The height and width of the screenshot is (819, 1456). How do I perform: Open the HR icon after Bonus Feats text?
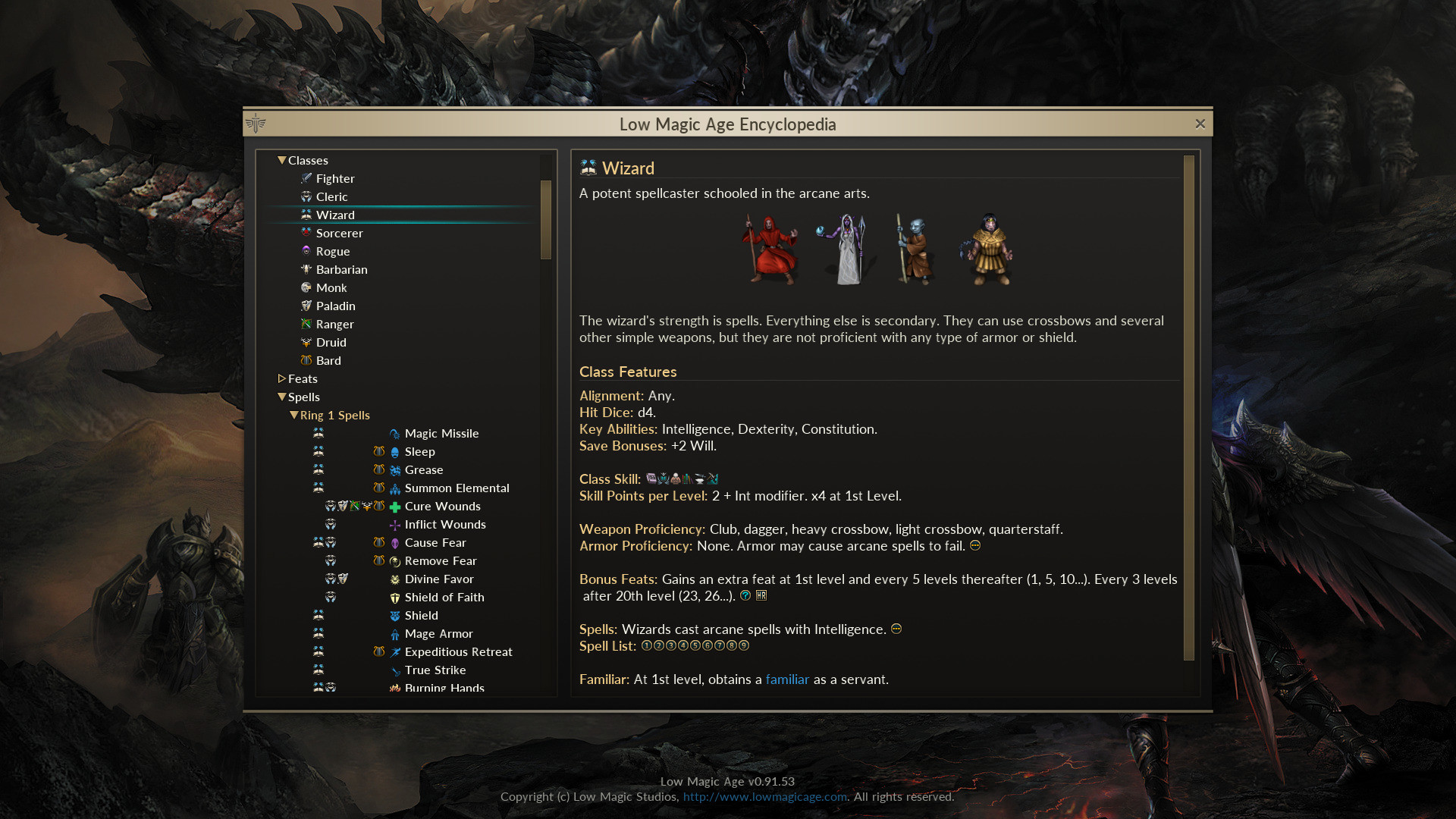(761, 595)
